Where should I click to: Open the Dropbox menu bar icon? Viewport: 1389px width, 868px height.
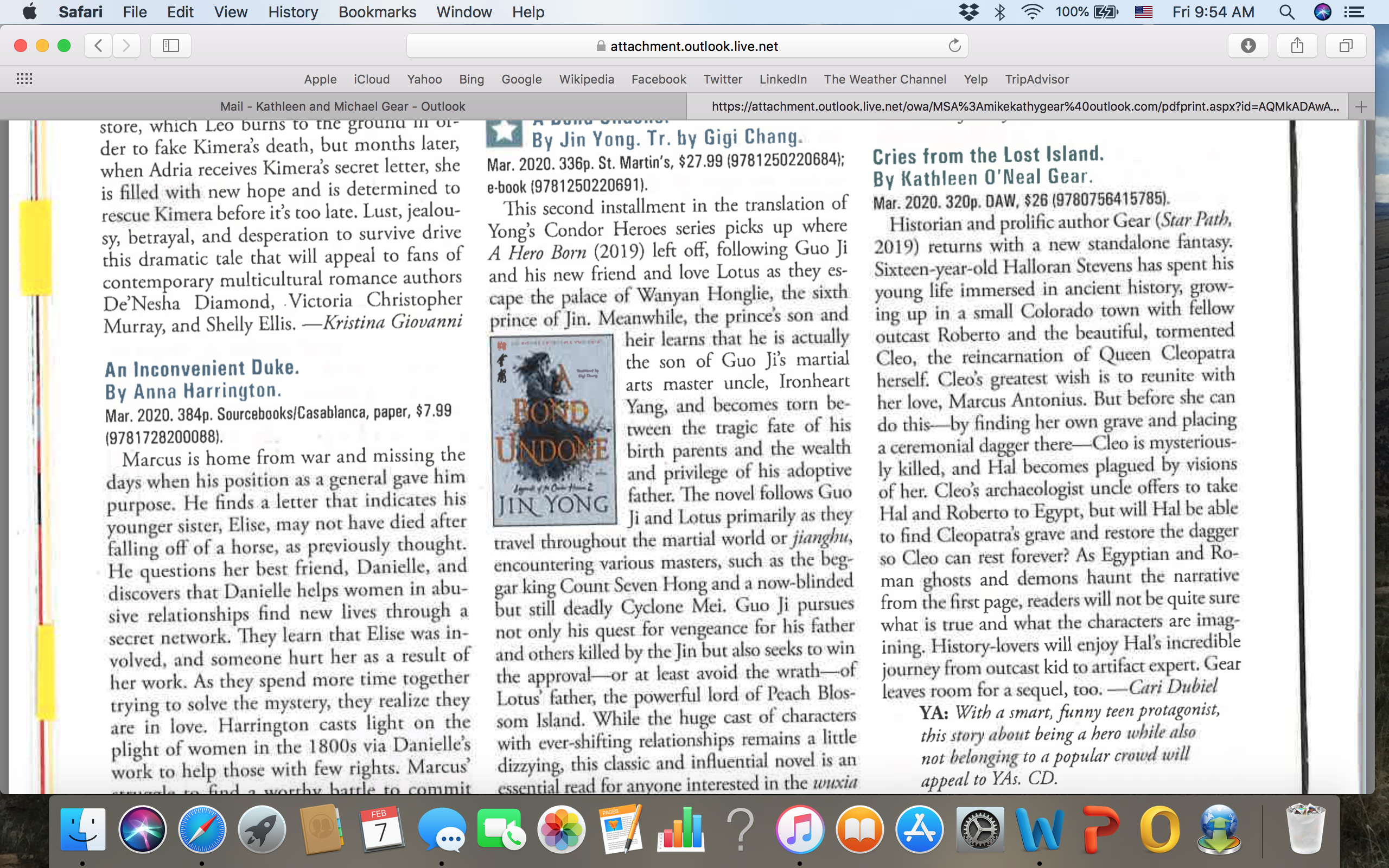(969, 12)
